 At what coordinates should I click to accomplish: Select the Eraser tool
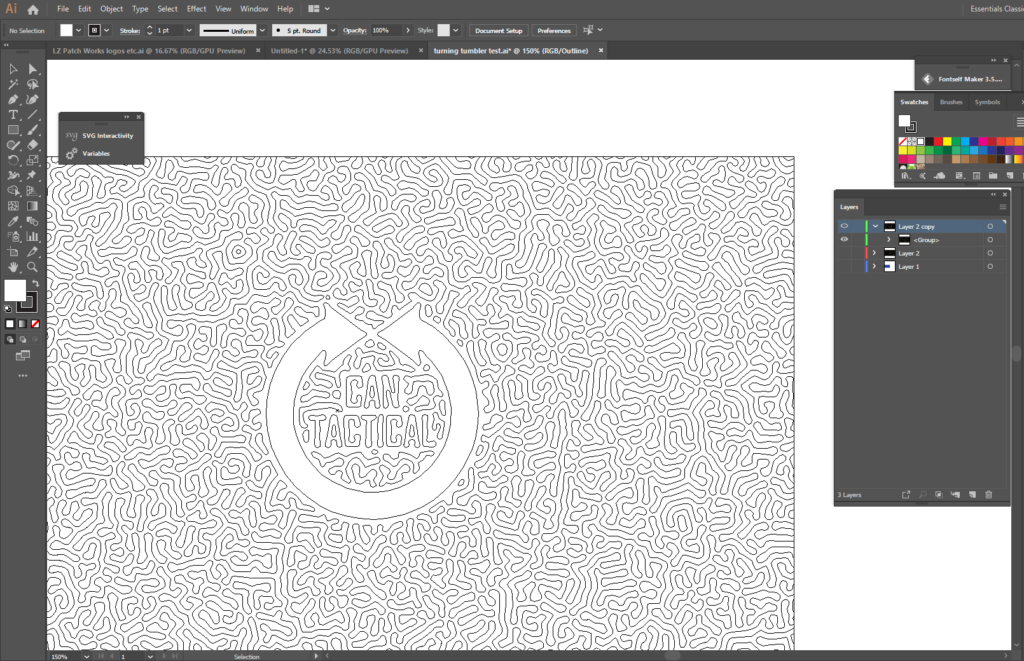pyautogui.click(x=32, y=145)
